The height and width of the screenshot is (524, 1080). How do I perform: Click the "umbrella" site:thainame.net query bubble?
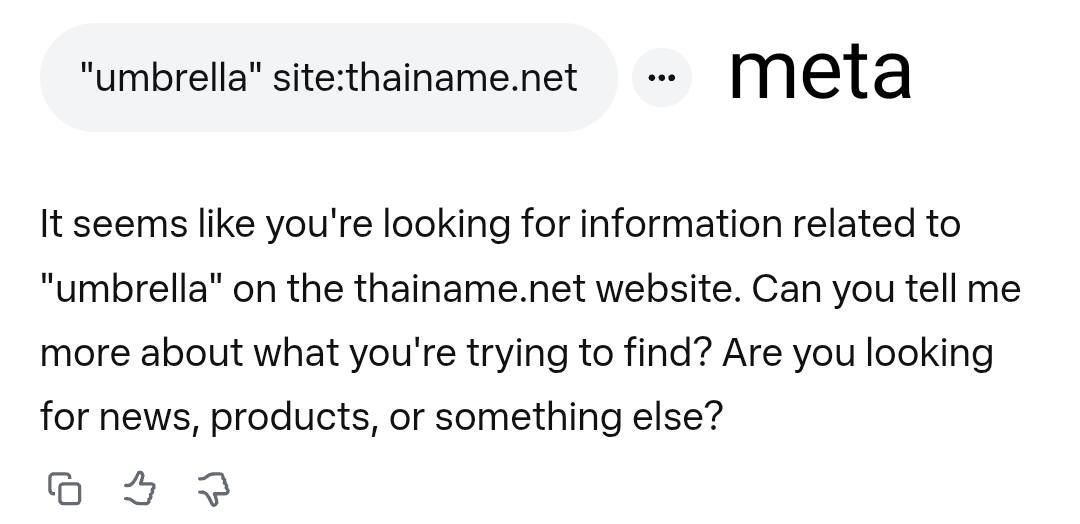click(x=328, y=78)
